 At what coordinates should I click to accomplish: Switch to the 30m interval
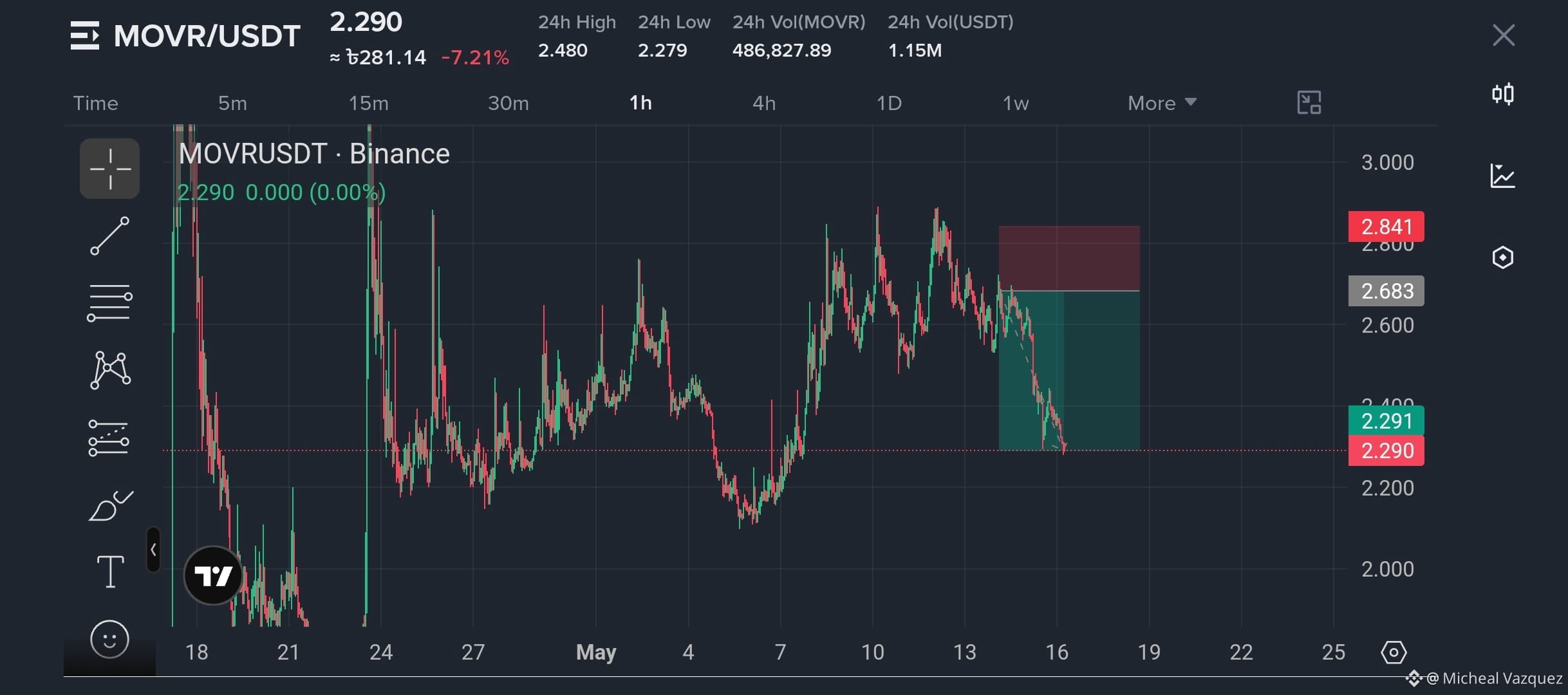coord(509,103)
